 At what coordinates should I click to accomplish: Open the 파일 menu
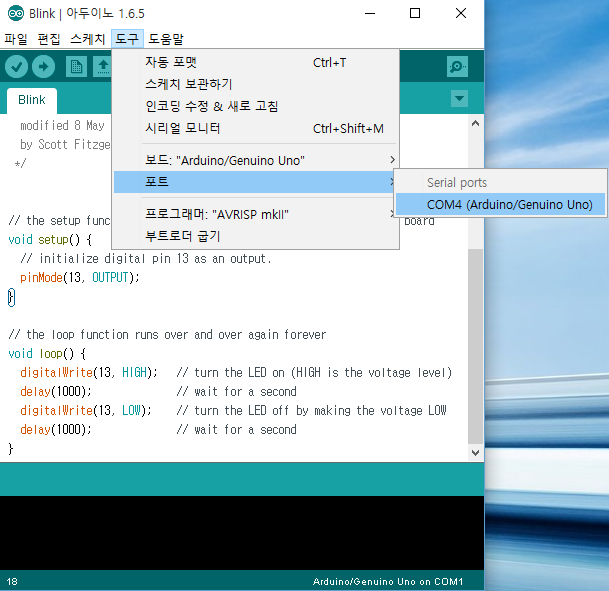16,39
